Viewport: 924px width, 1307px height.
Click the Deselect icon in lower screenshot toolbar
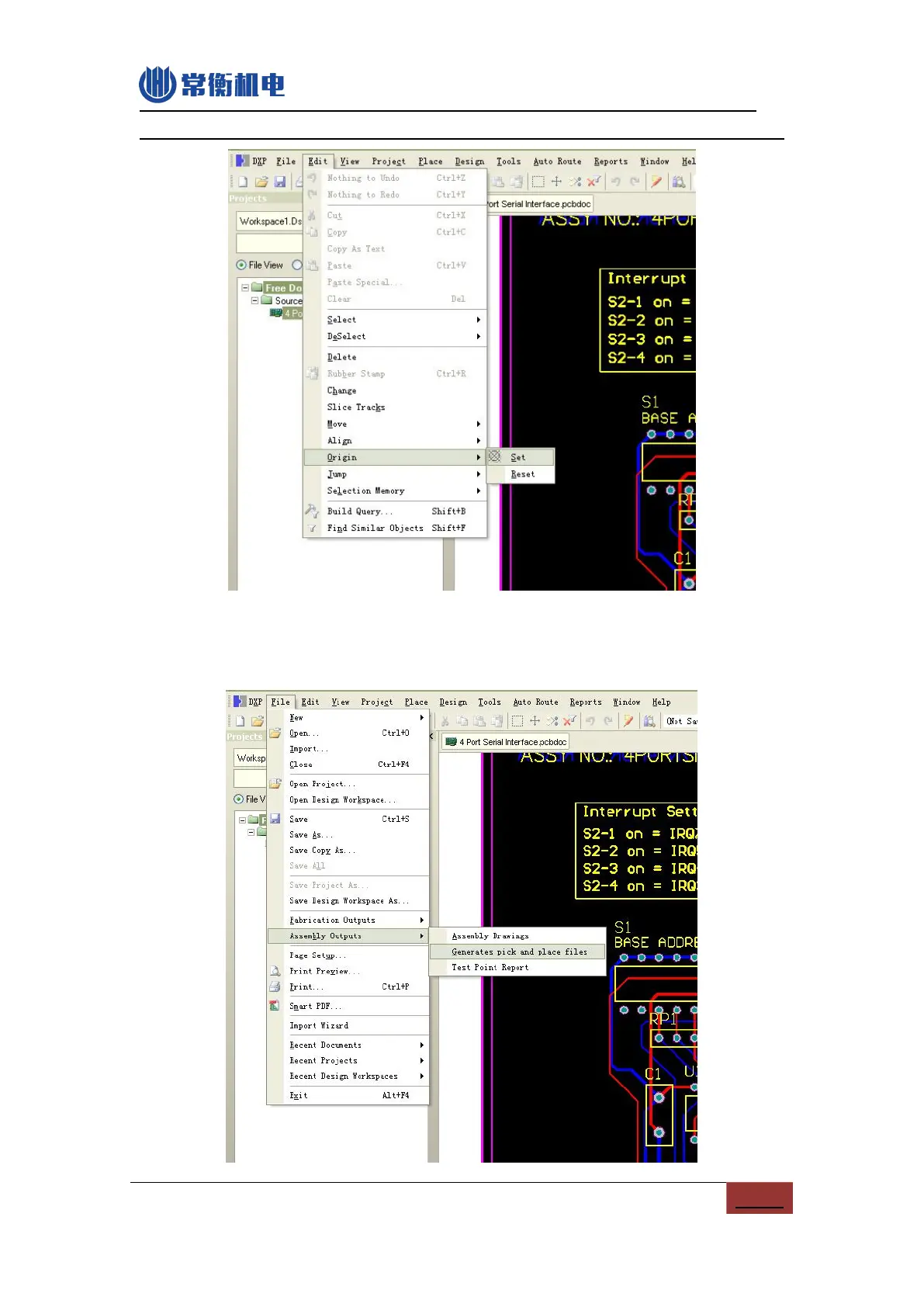pos(552,721)
